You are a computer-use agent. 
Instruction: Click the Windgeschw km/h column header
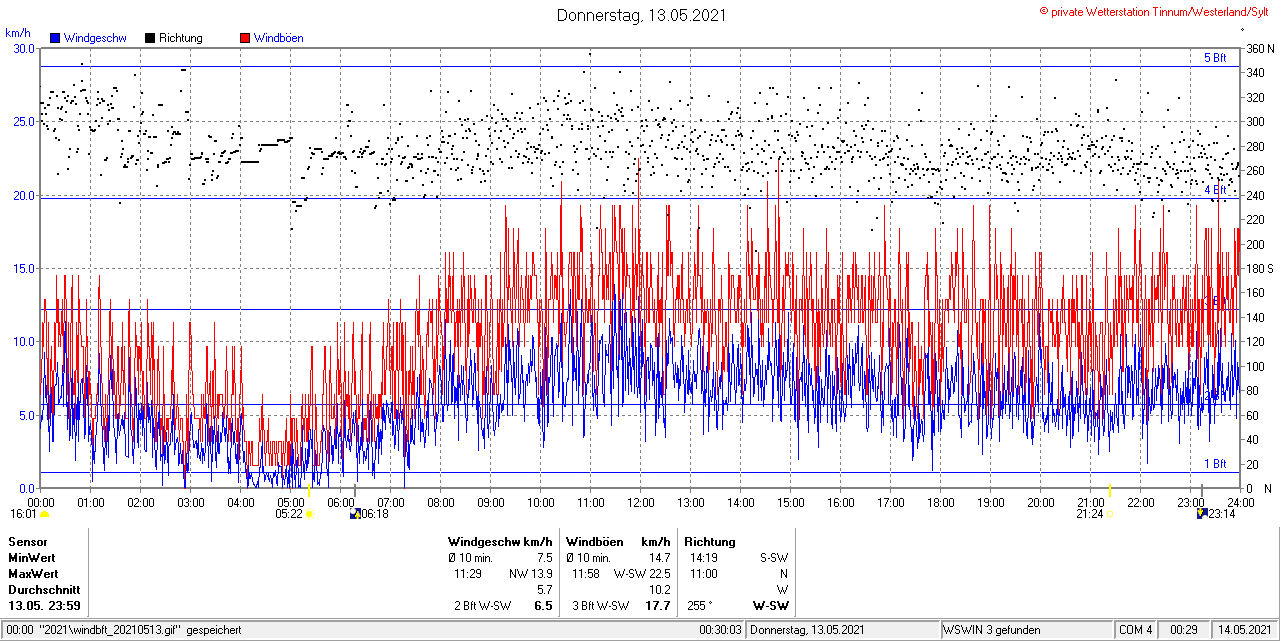click(500, 541)
